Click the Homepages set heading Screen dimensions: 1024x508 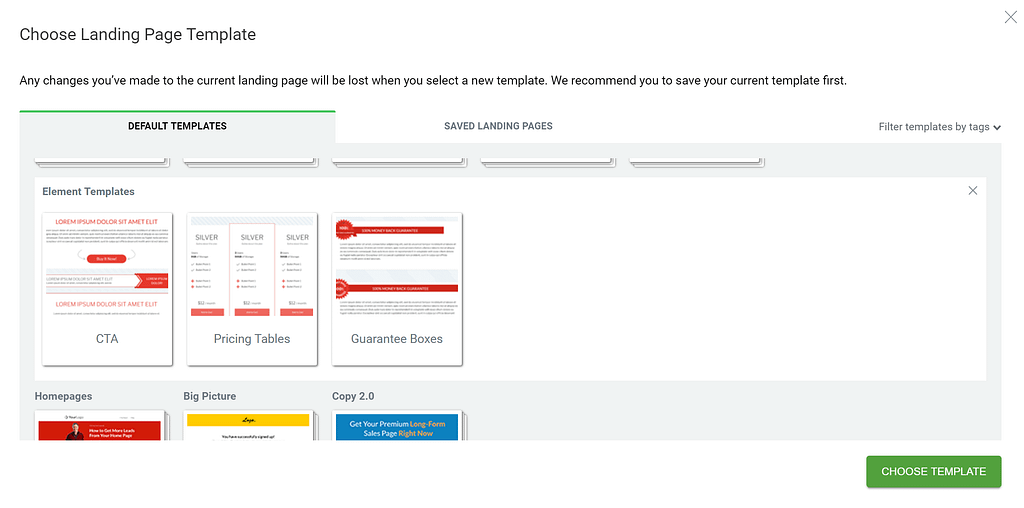(63, 397)
